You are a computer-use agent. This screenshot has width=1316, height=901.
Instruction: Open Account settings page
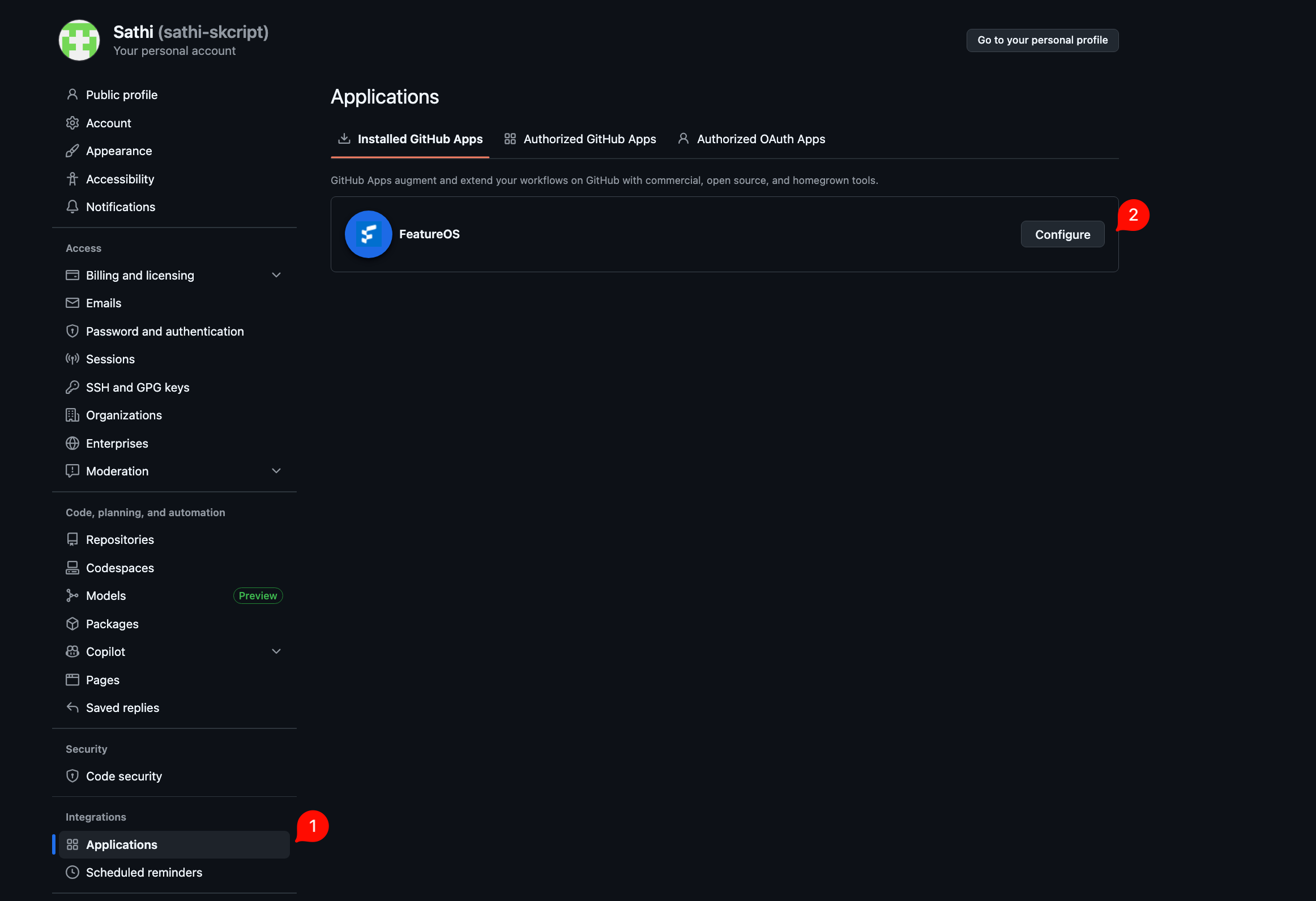coord(174,123)
